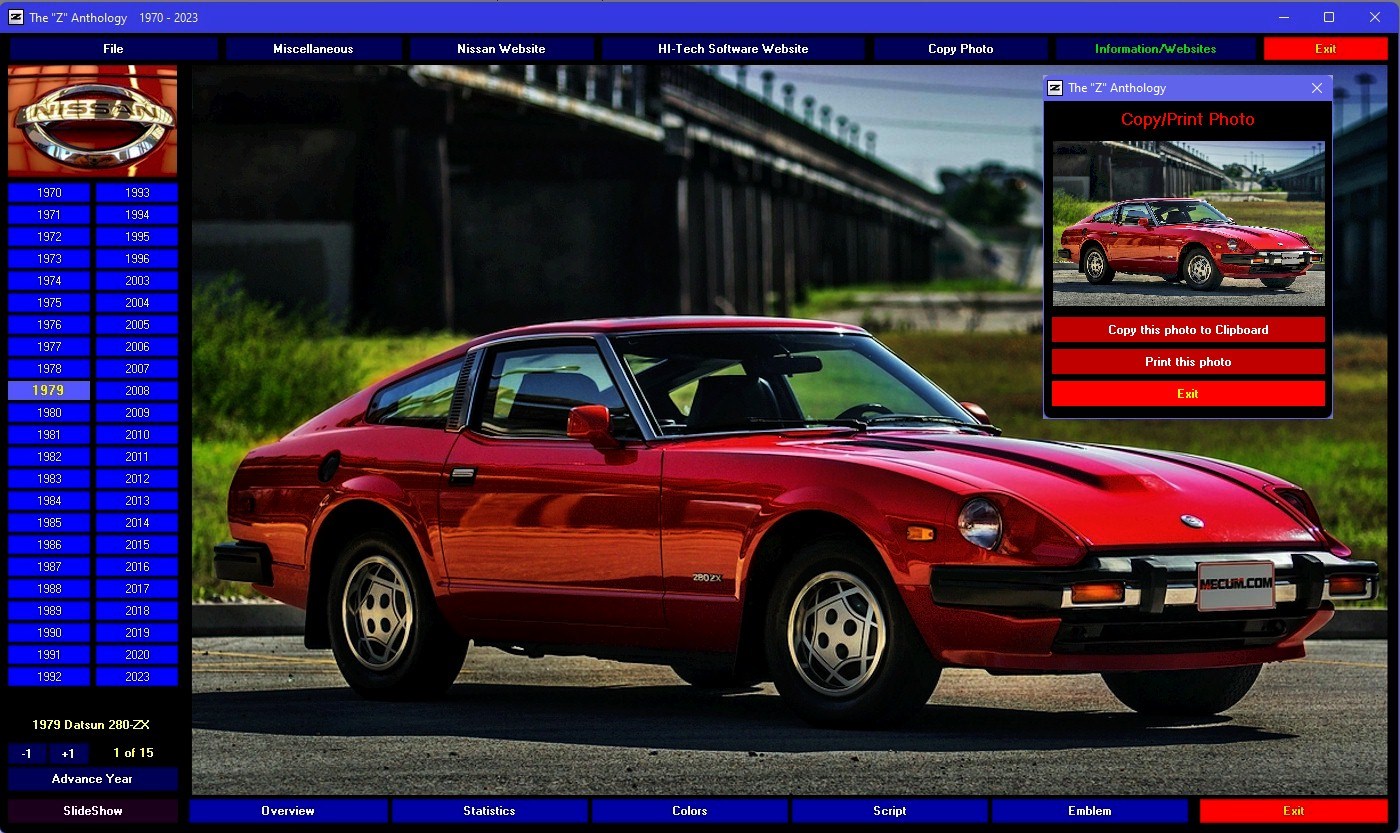Select year 1989
Image resolution: width=1400 pixels, height=833 pixels.
(x=49, y=611)
